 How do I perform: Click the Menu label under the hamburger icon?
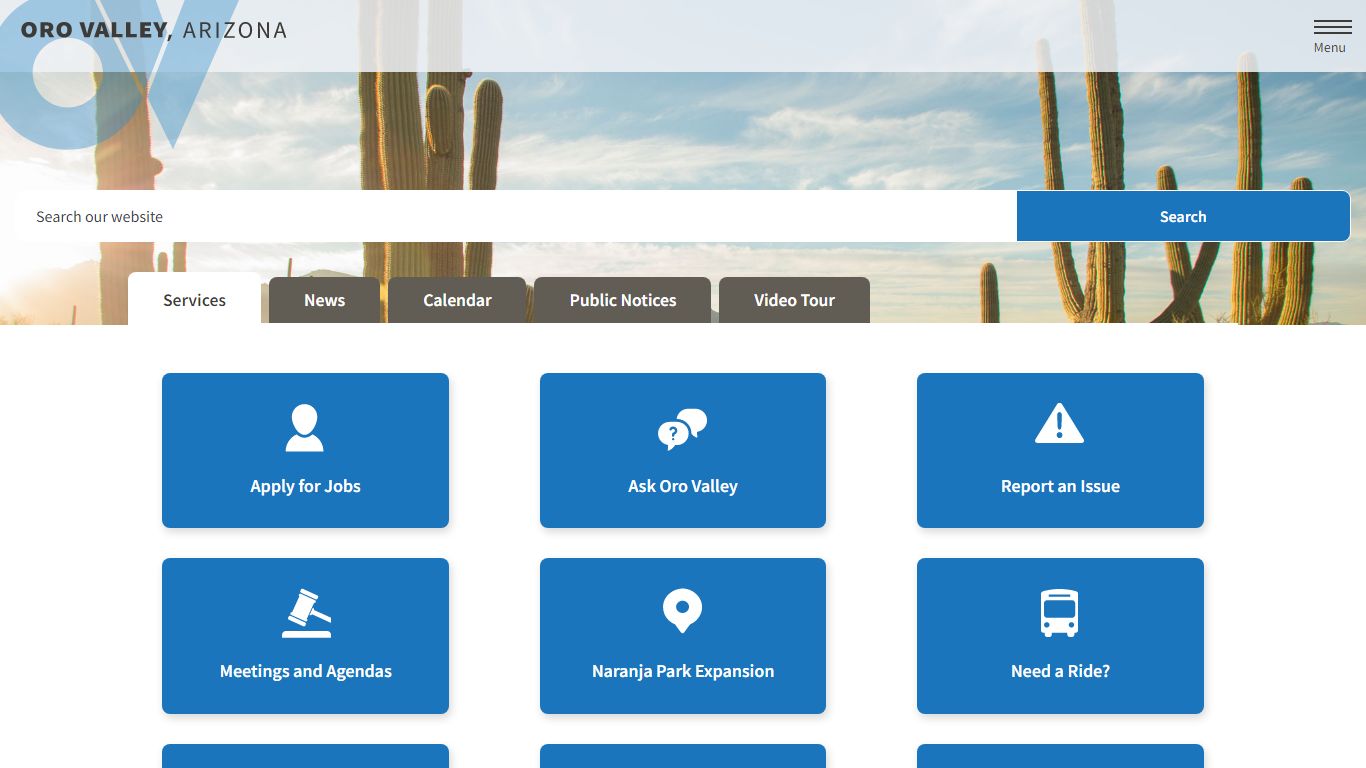(1330, 48)
